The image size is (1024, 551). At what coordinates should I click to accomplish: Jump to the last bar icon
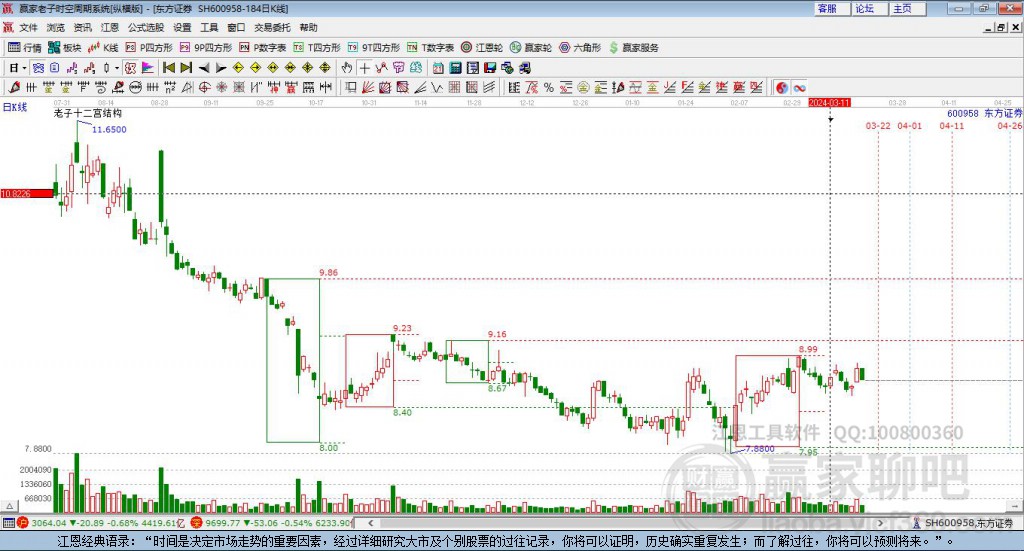[186, 68]
